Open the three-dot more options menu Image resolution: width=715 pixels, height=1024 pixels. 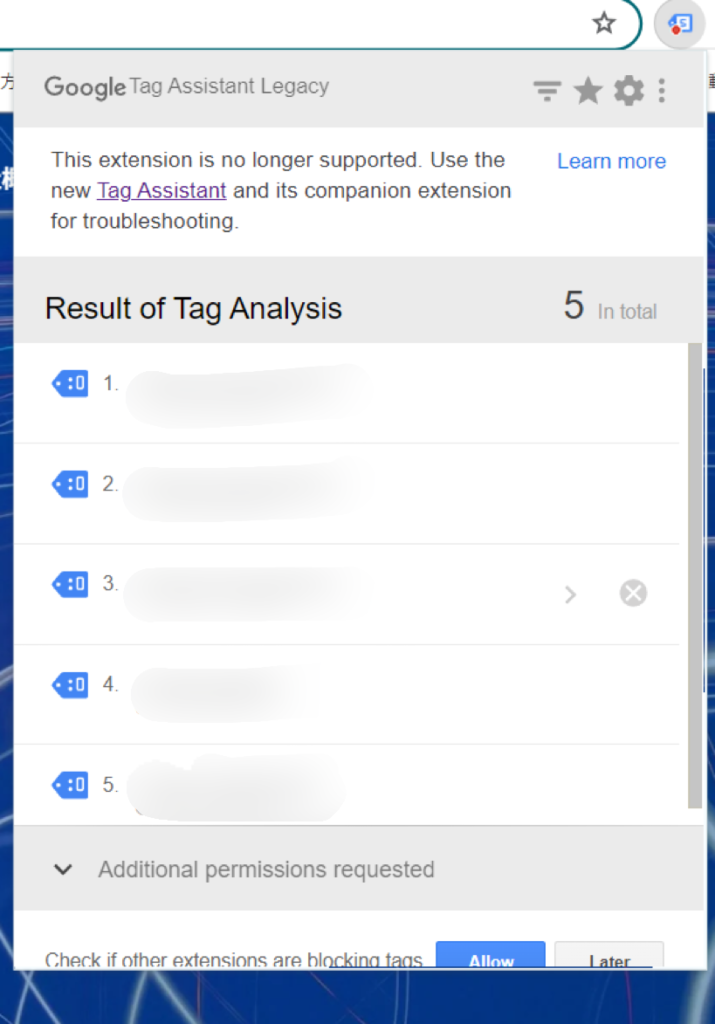662,92
